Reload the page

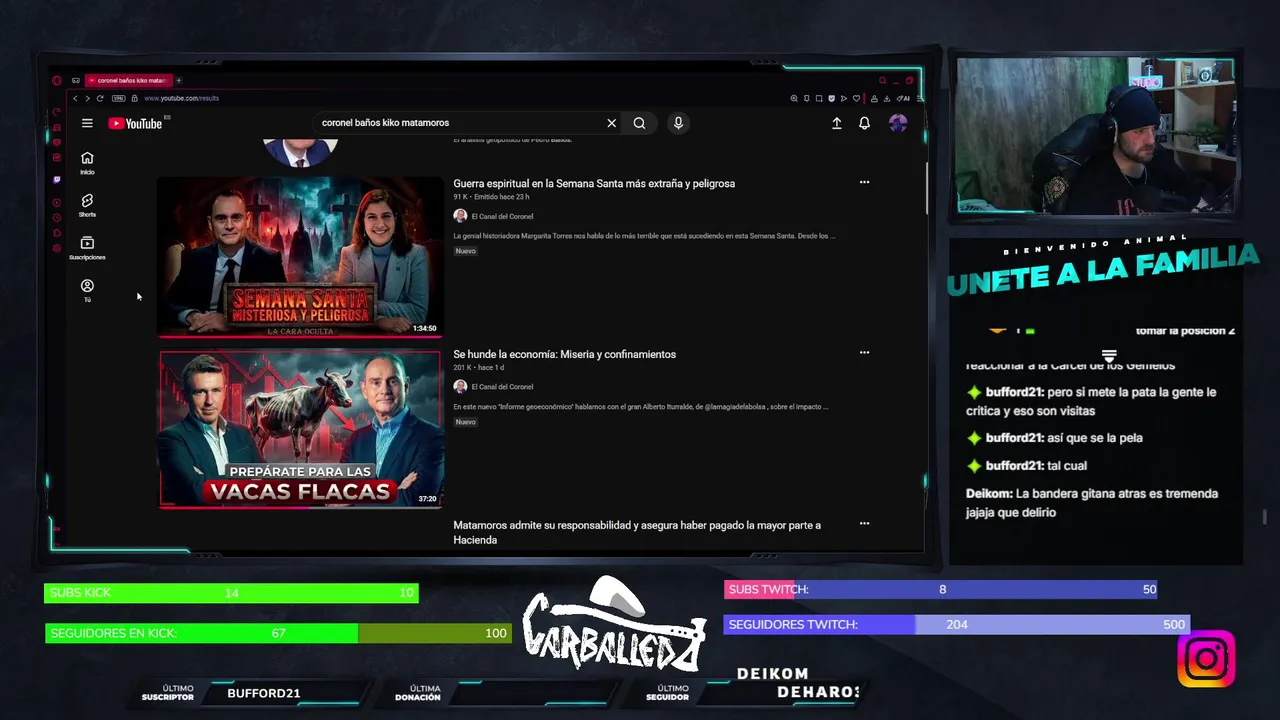[x=100, y=98]
